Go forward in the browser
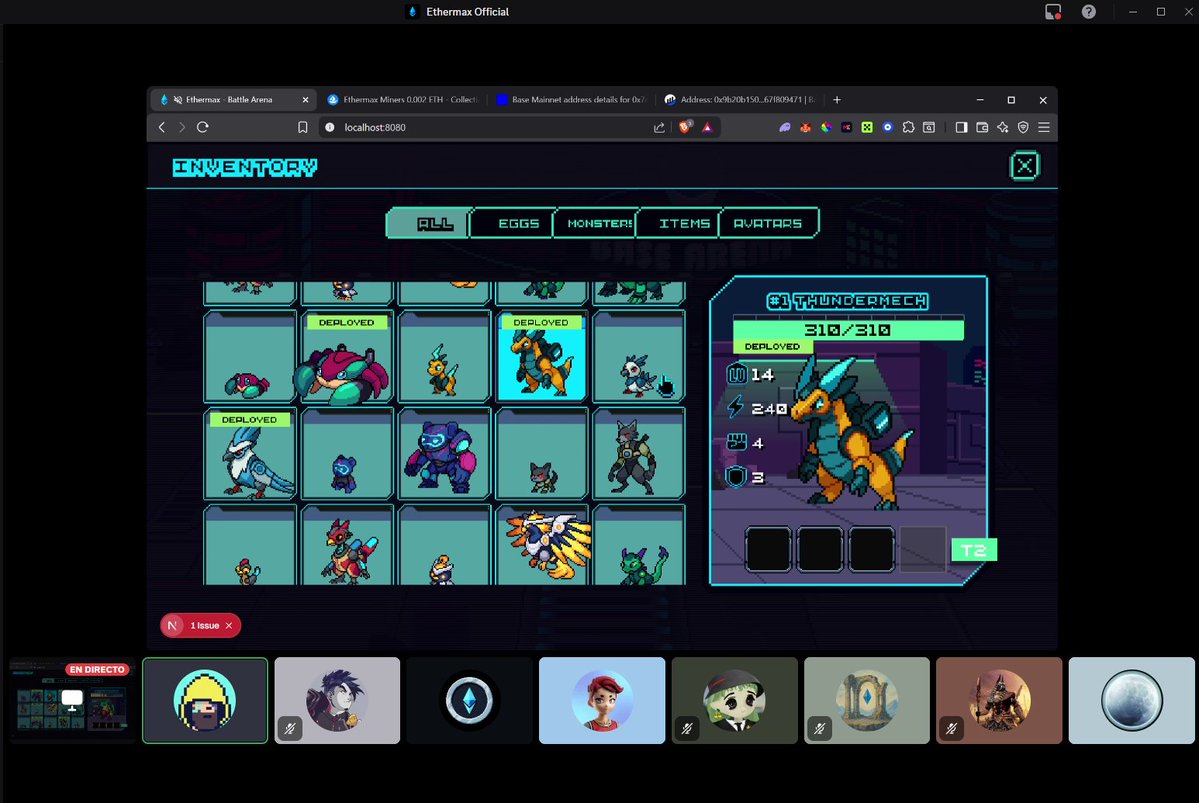The width and height of the screenshot is (1199, 803). (182, 127)
